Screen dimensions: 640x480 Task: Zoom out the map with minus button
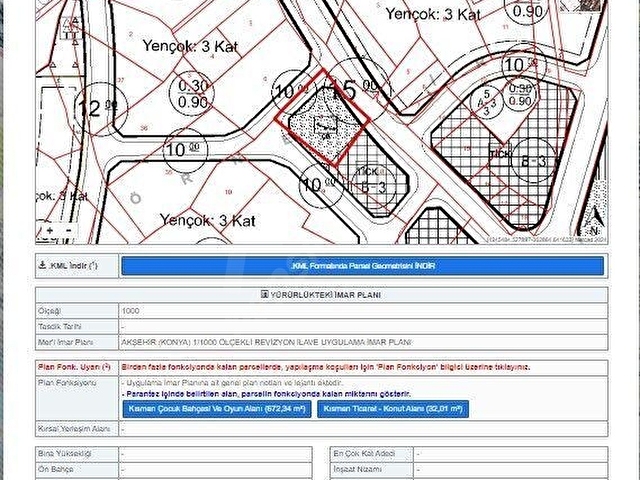pyautogui.click(x=69, y=230)
